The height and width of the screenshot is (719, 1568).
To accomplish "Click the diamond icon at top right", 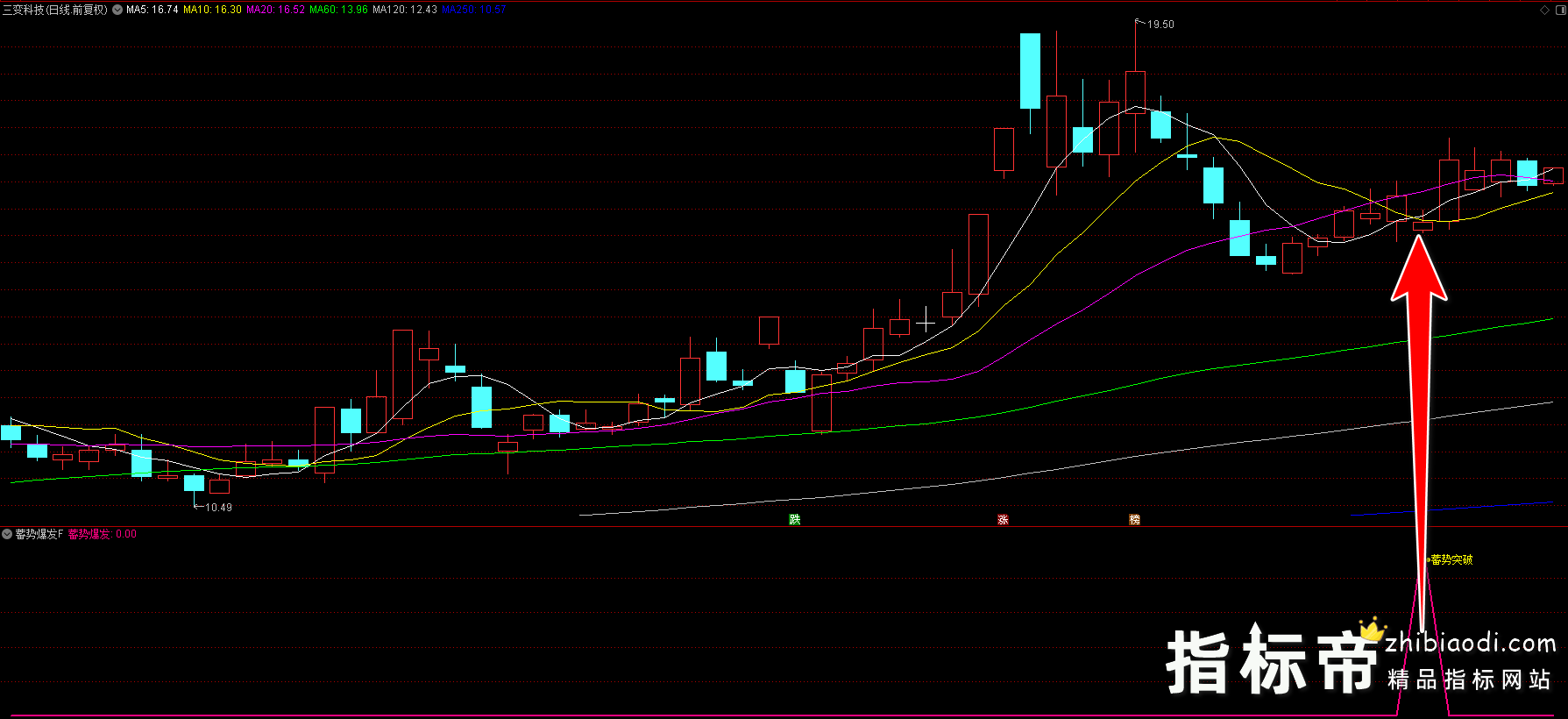I will point(1544,11).
